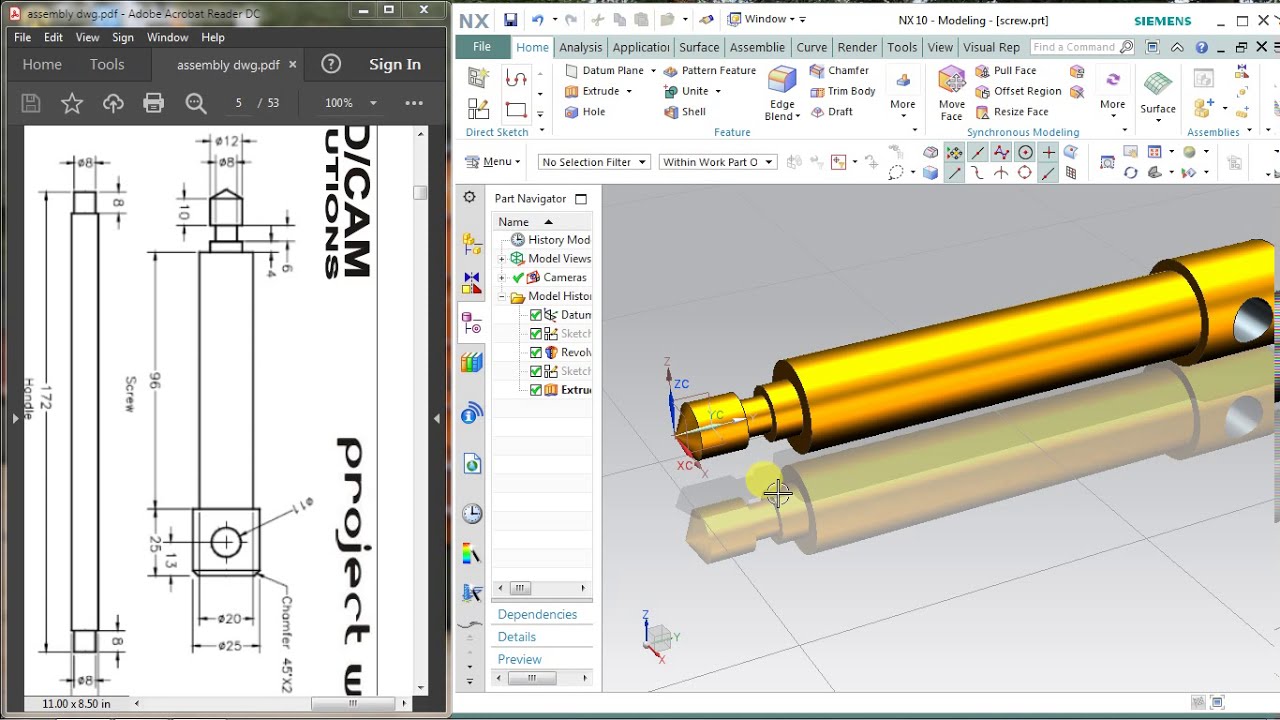Image resolution: width=1280 pixels, height=720 pixels.
Task: Select the Pull Face tool
Action: [x=1006, y=71]
